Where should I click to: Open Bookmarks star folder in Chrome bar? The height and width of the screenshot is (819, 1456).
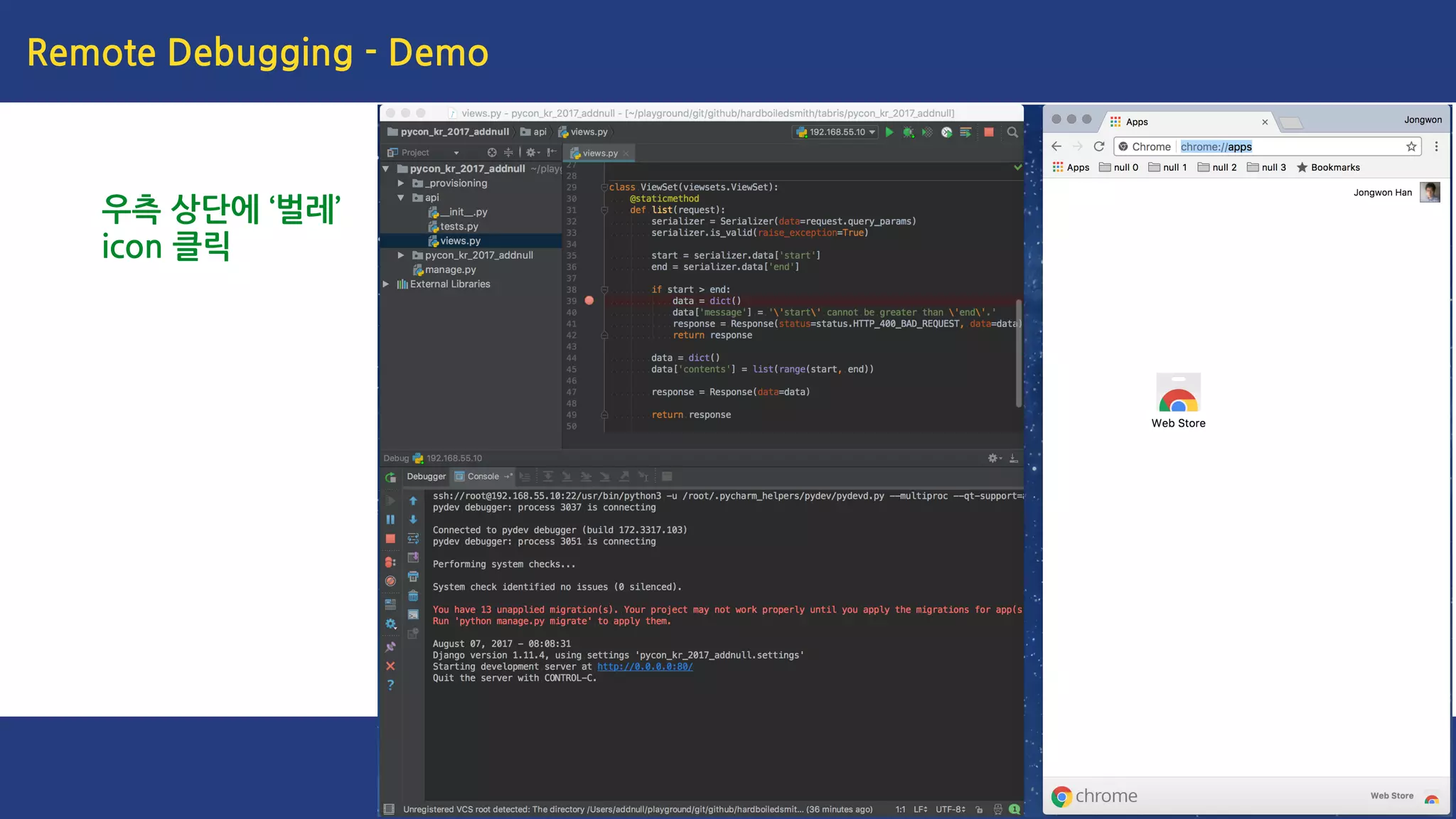click(x=1328, y=168)
